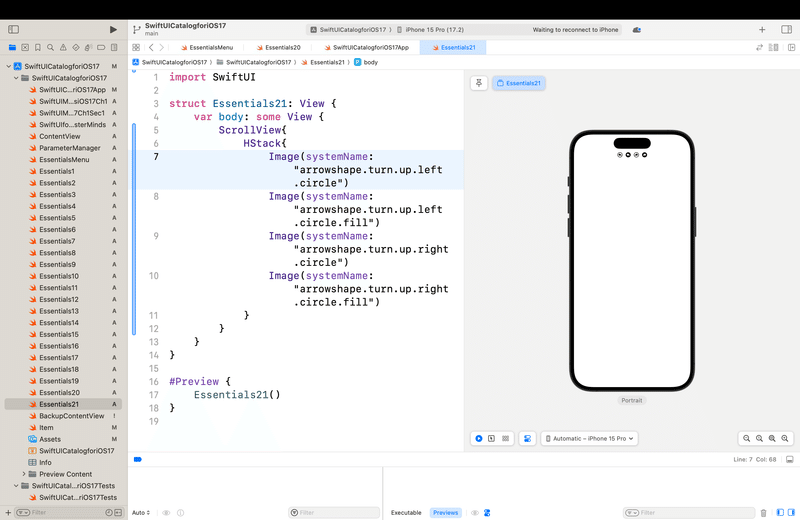Image resolution: width=800 pixels, height=520 pixels.
Task: Open the Automatic – iPhone 15 Pro dropdown
Action: (589, 438)
